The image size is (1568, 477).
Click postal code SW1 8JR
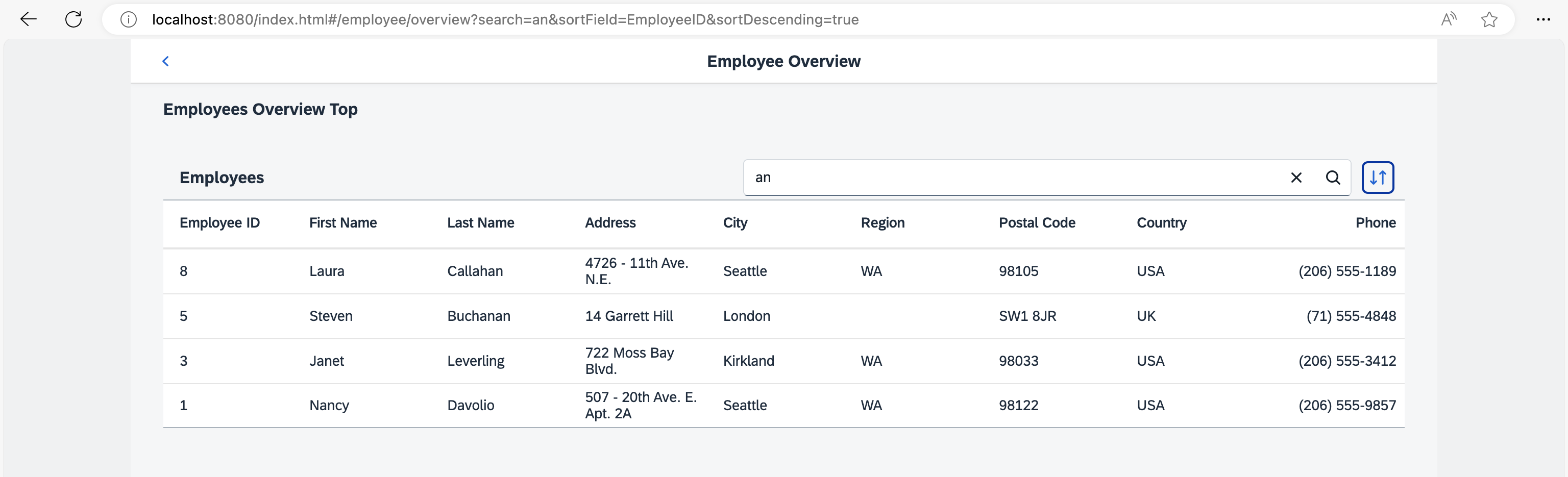coord(1027,316)
